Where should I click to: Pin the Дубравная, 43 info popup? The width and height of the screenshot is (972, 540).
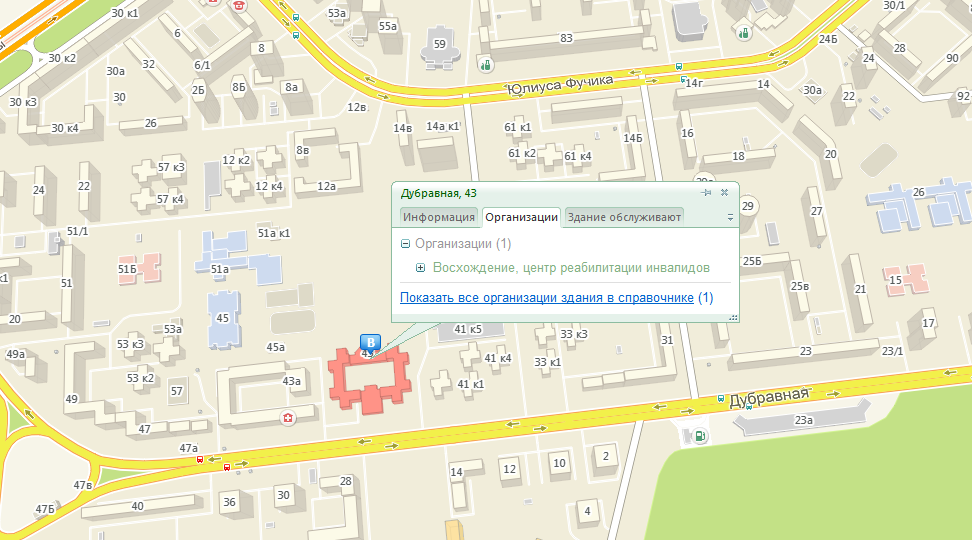click(706, 193)
